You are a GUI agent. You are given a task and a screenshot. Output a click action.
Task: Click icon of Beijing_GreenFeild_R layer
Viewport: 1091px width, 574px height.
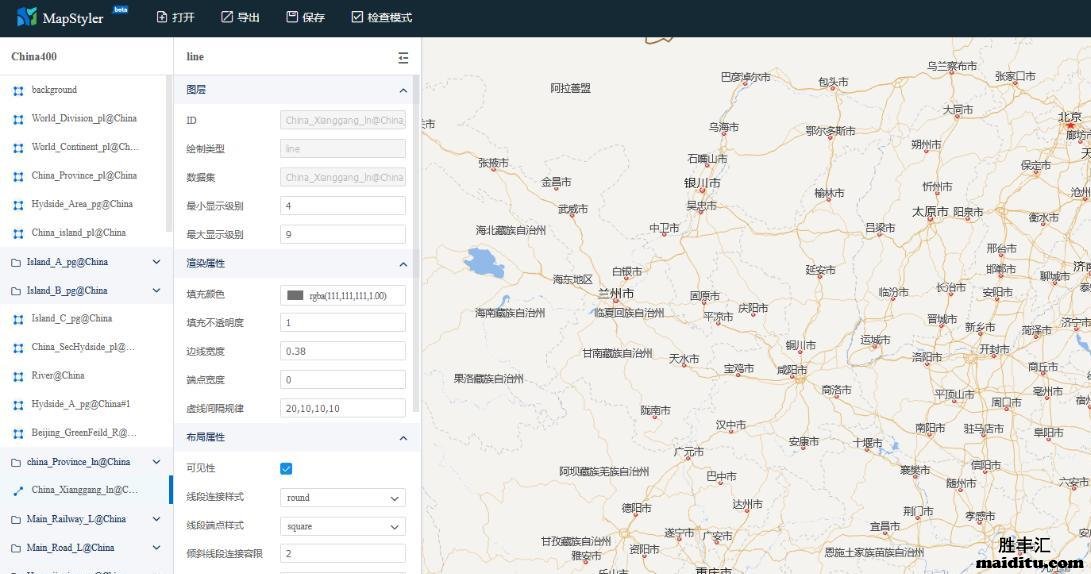(18, 433)
